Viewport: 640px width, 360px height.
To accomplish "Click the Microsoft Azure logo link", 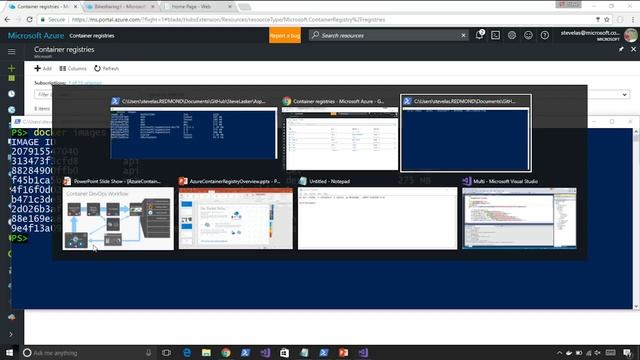I will pos(36,36).
